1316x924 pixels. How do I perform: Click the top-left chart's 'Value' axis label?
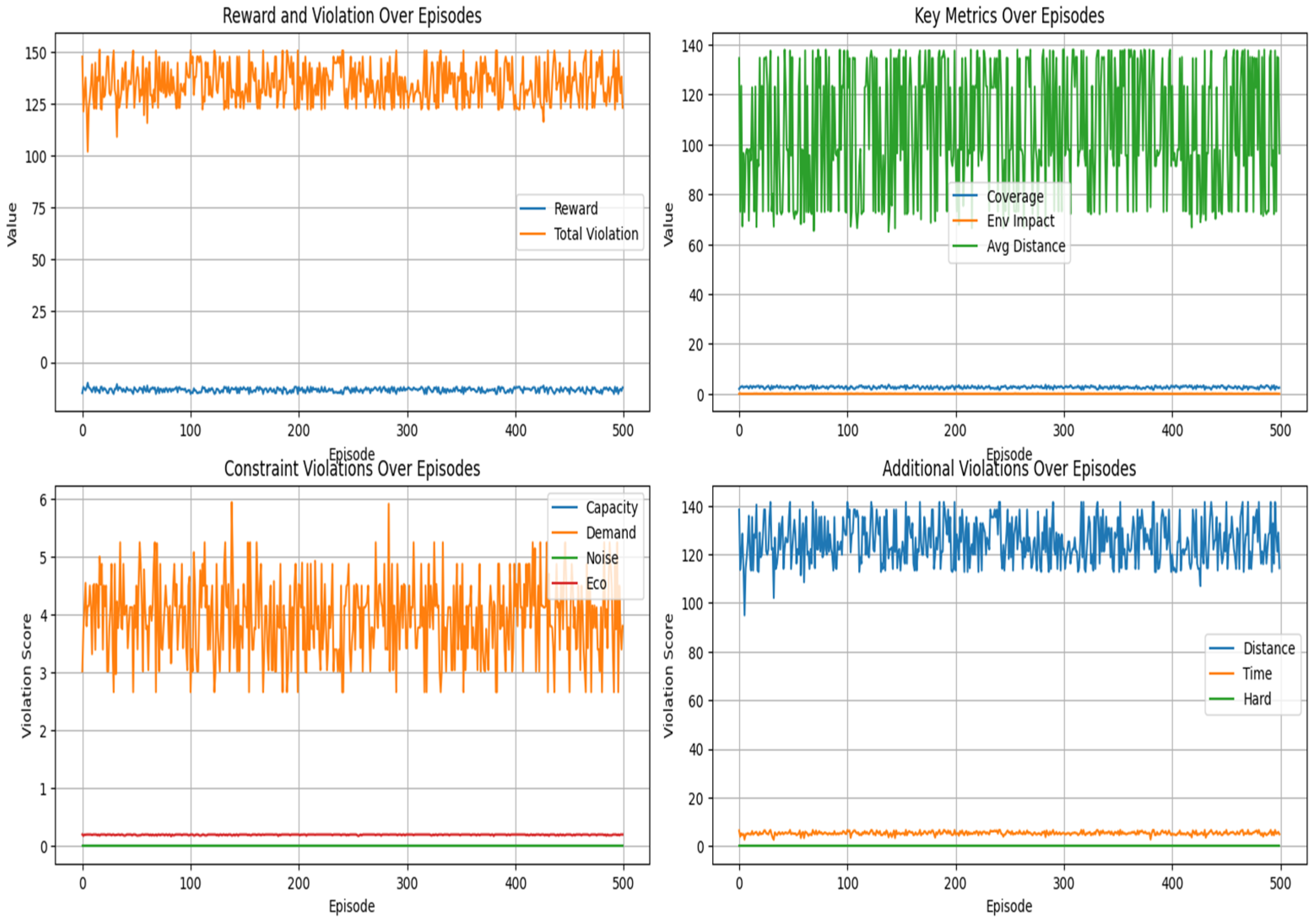(11, 224)
